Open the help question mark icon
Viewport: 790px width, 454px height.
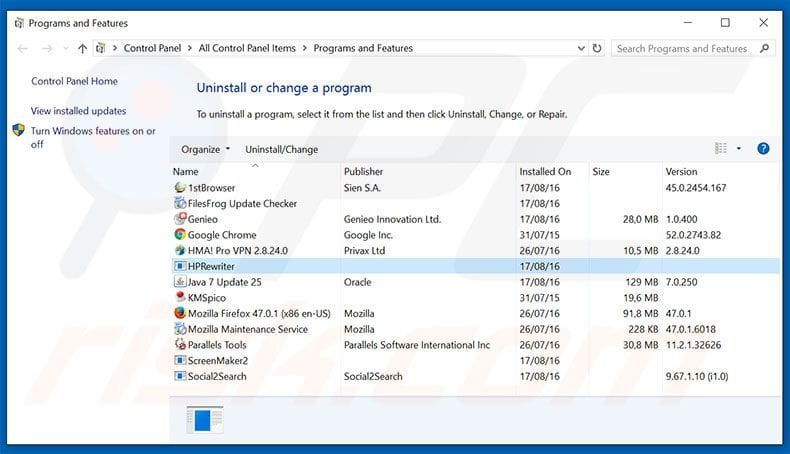(x=763, y=148)
